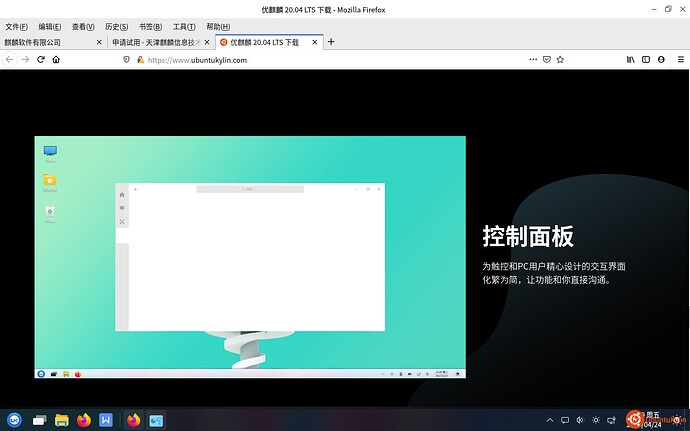Open the 书签(B) menu
Screen dimensions: 690x431
tap(150, 27)
